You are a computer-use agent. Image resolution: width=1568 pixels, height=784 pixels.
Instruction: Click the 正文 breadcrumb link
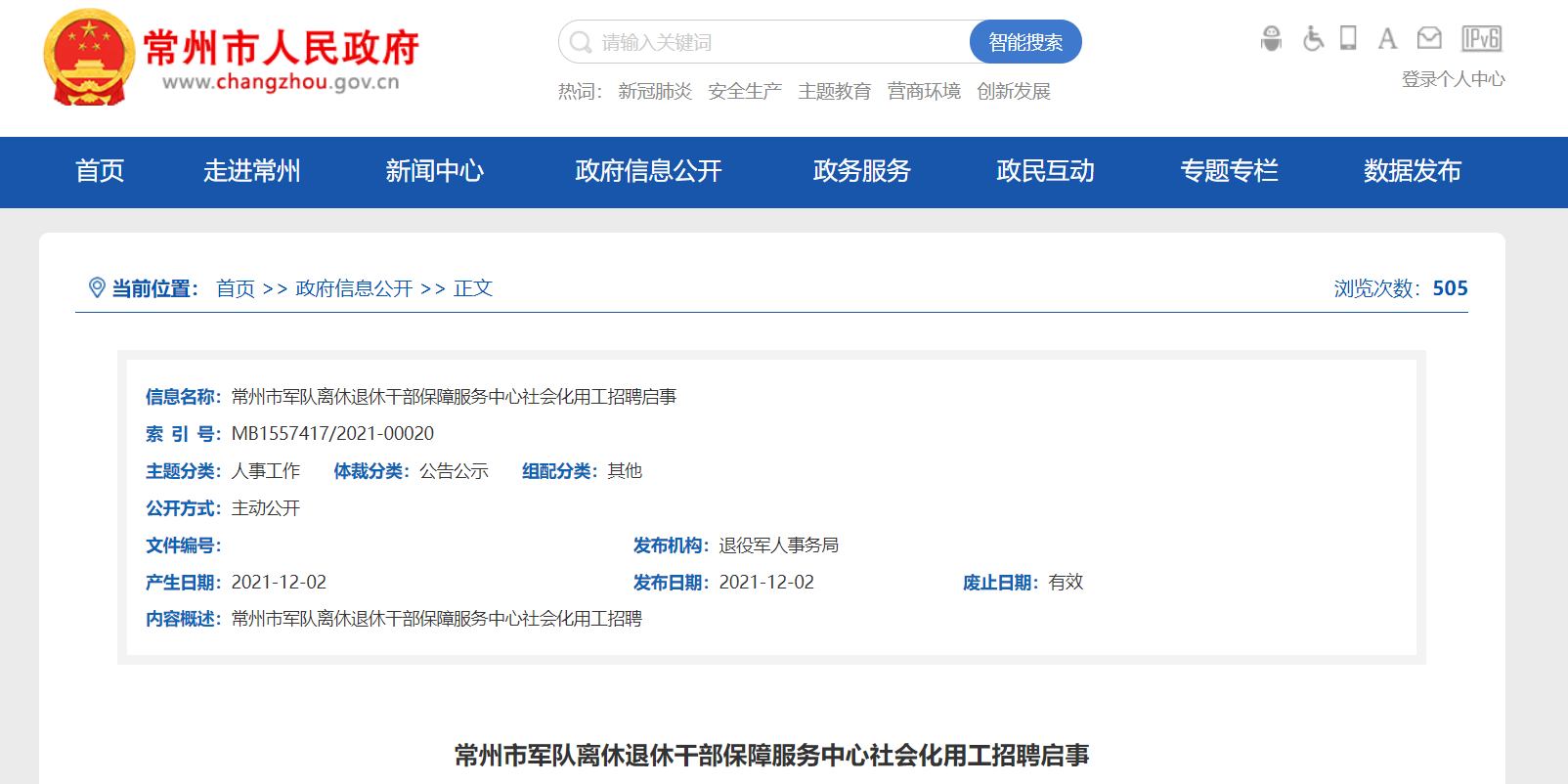tap(473, 288)
